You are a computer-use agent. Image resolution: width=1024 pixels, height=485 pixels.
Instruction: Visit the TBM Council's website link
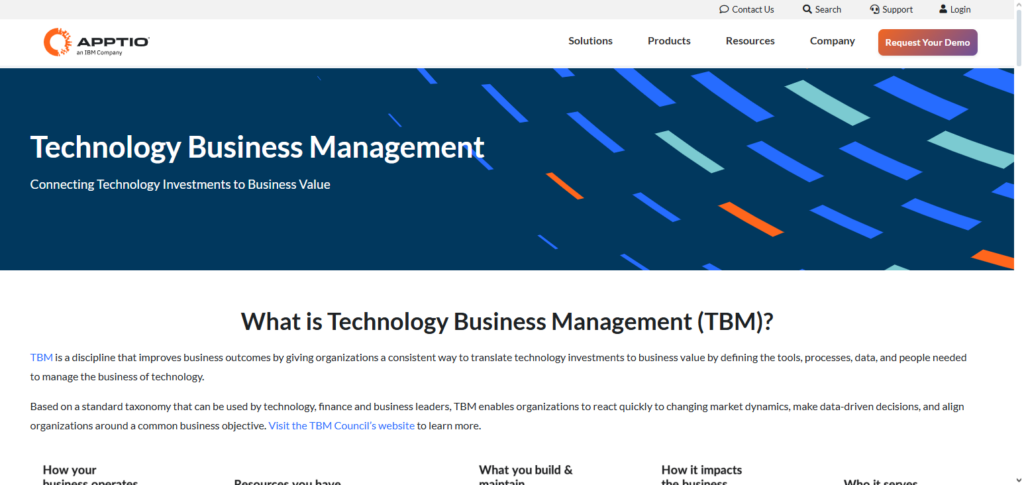coord(342,426)
